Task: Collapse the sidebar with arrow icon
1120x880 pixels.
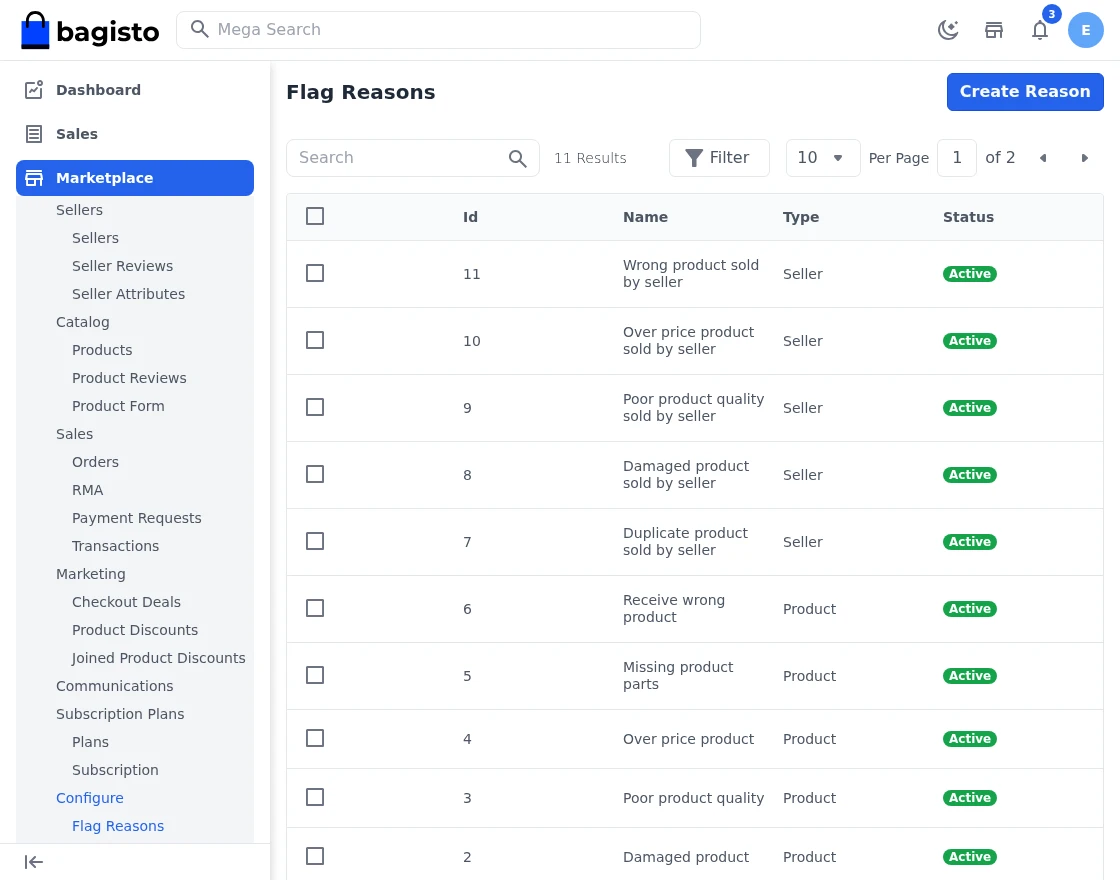Action: pos(34,862)
